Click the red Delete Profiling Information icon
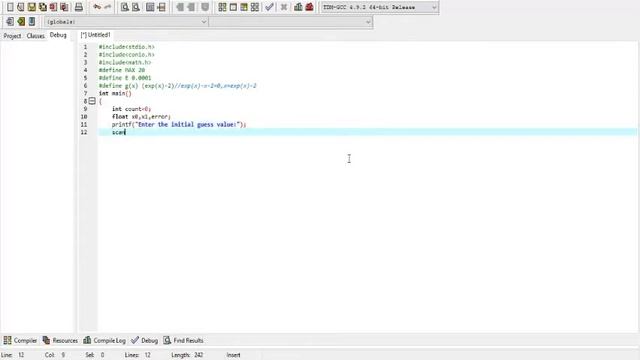 pyautogui.click(x=309, y=7)
